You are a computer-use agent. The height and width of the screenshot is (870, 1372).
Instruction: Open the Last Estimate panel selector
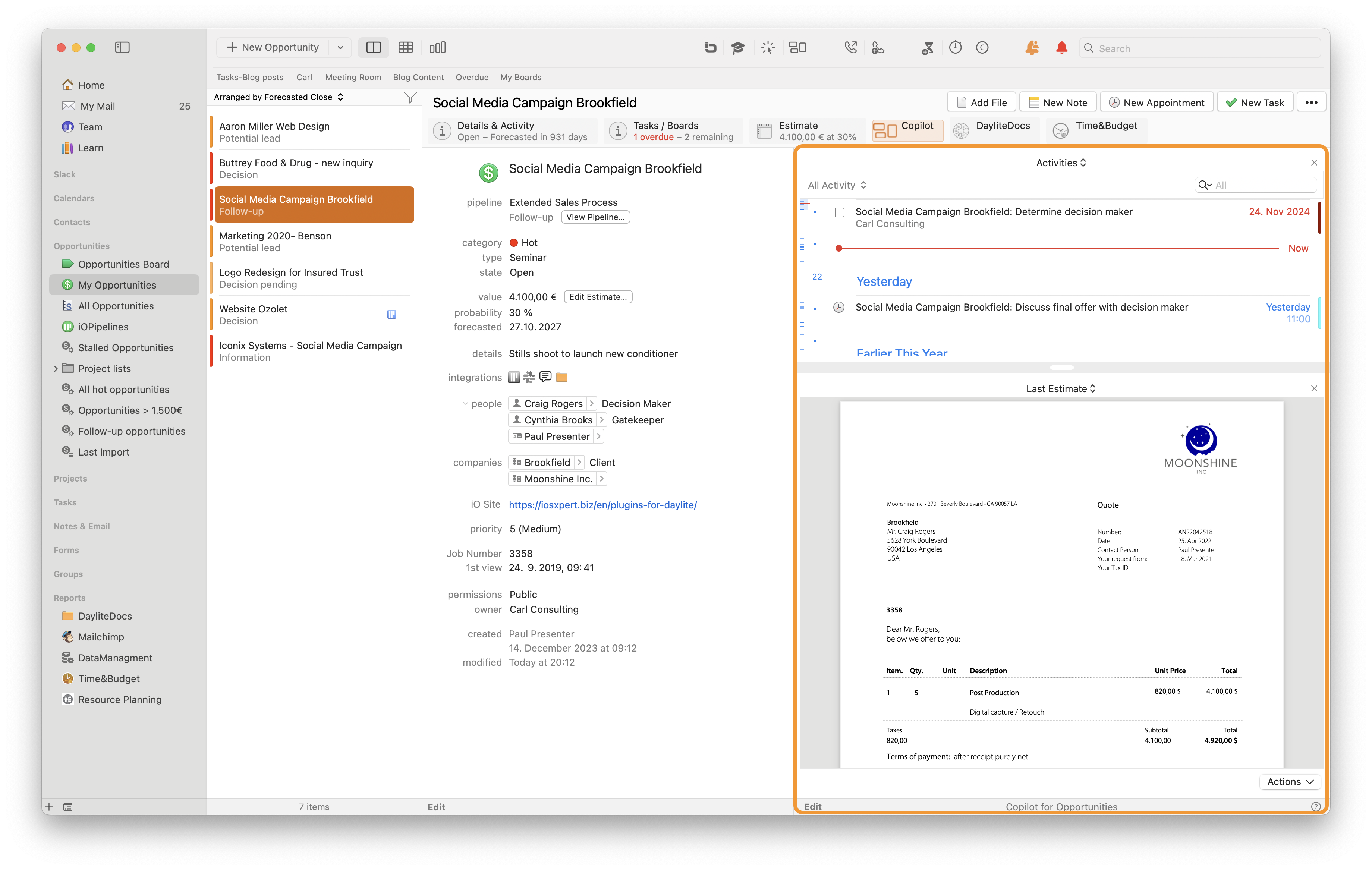point(1061,388)
